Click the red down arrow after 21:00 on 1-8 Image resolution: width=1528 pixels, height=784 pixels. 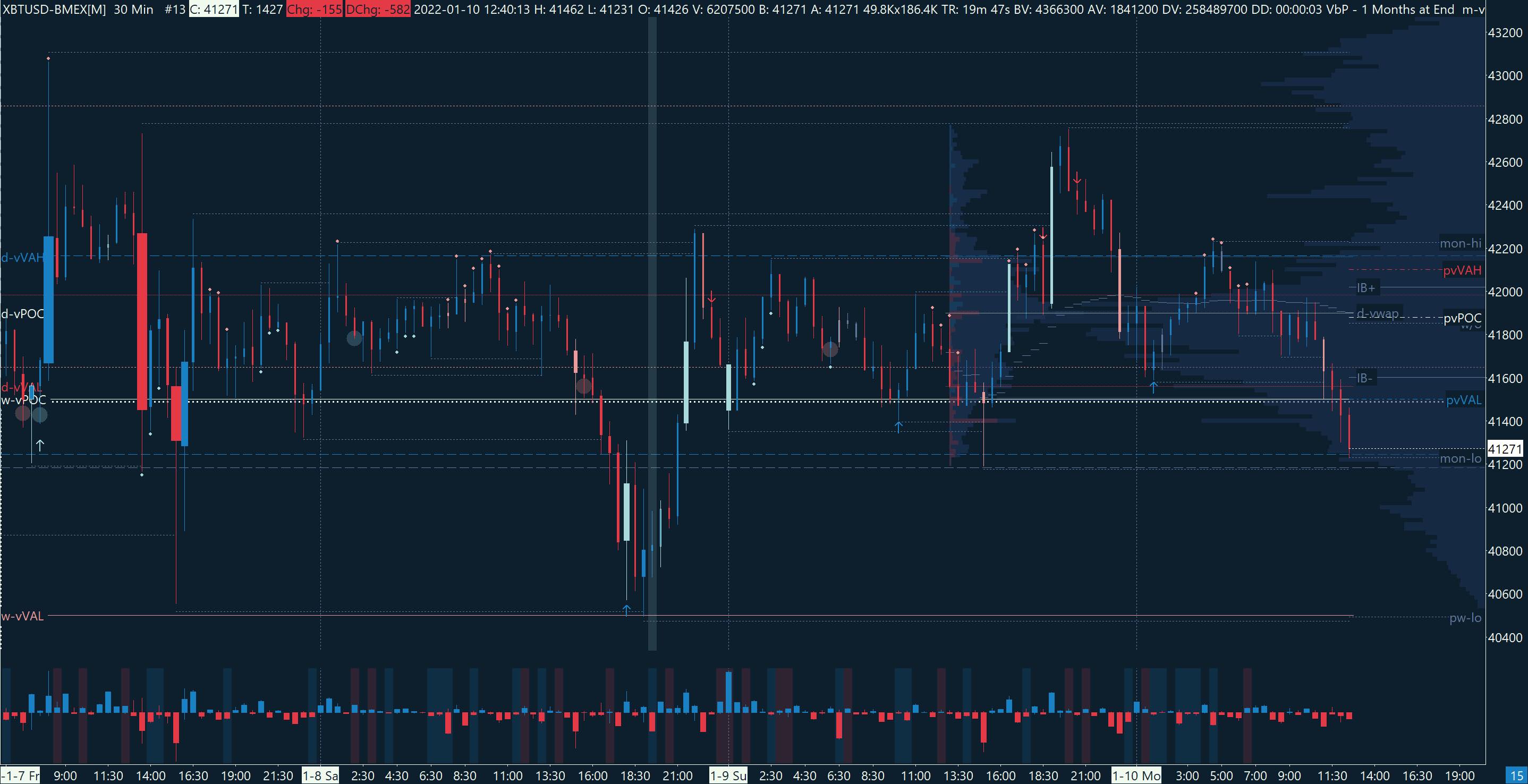pos(711,299)
